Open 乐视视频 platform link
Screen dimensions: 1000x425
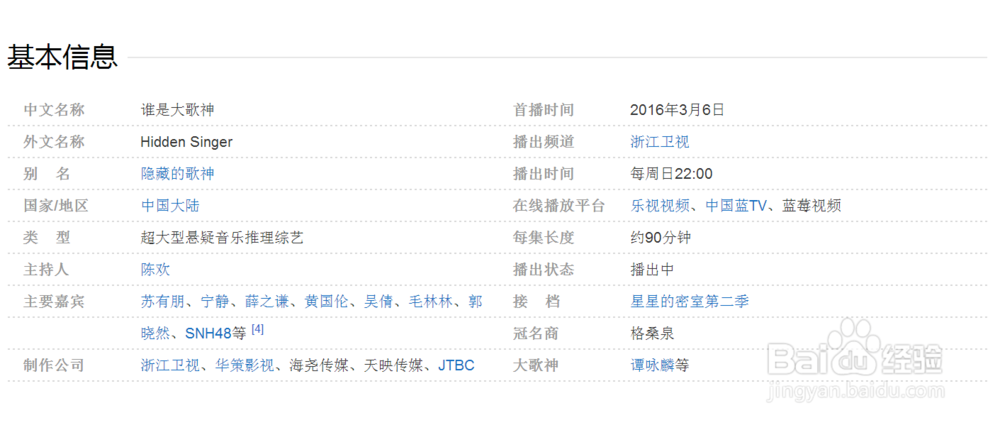click(659, 205)
